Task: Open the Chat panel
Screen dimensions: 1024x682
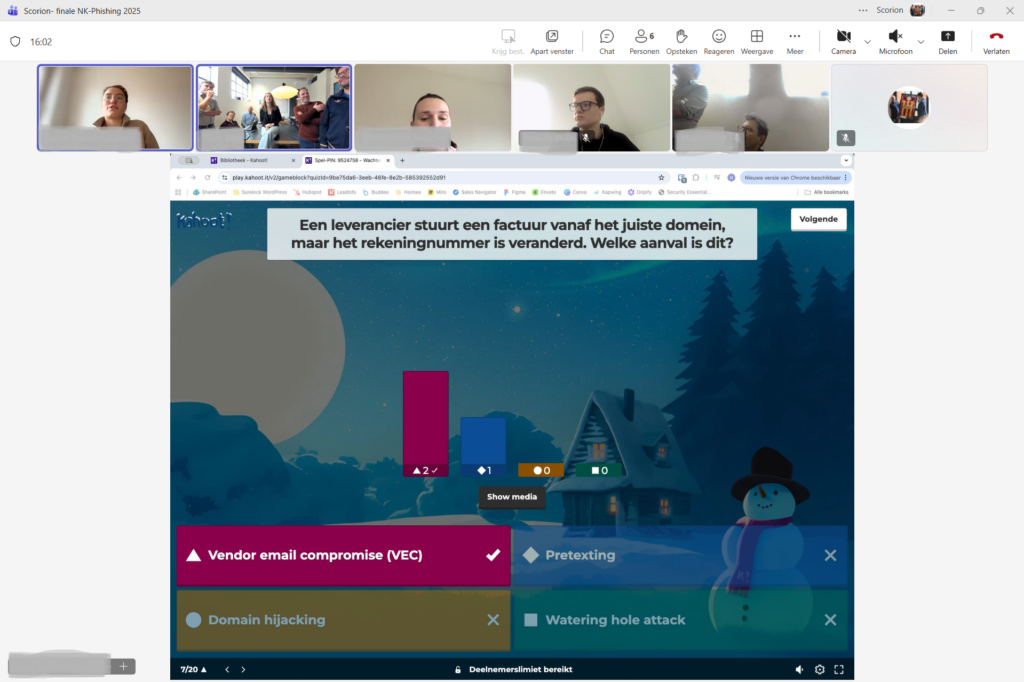Action: [606, 41]
